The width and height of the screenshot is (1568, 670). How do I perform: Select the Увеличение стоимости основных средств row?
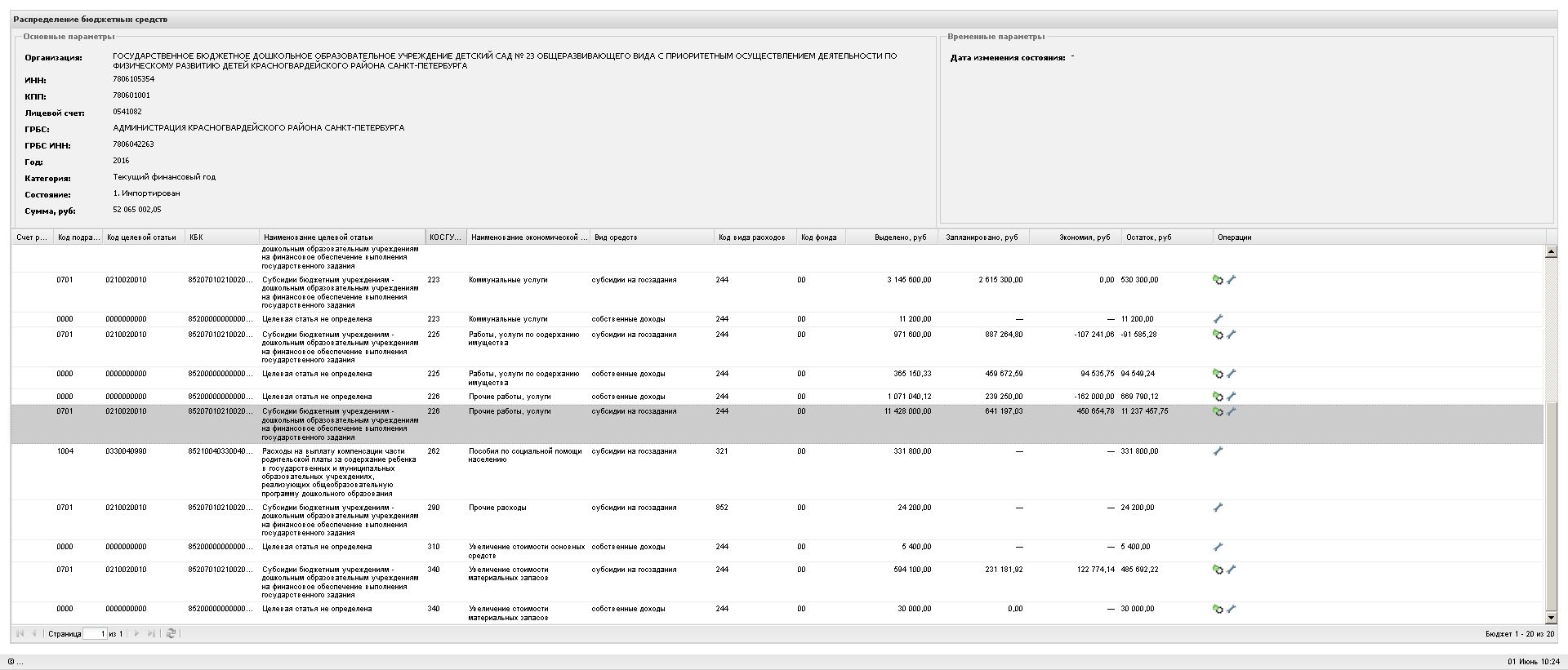click(x=777, y=551)
